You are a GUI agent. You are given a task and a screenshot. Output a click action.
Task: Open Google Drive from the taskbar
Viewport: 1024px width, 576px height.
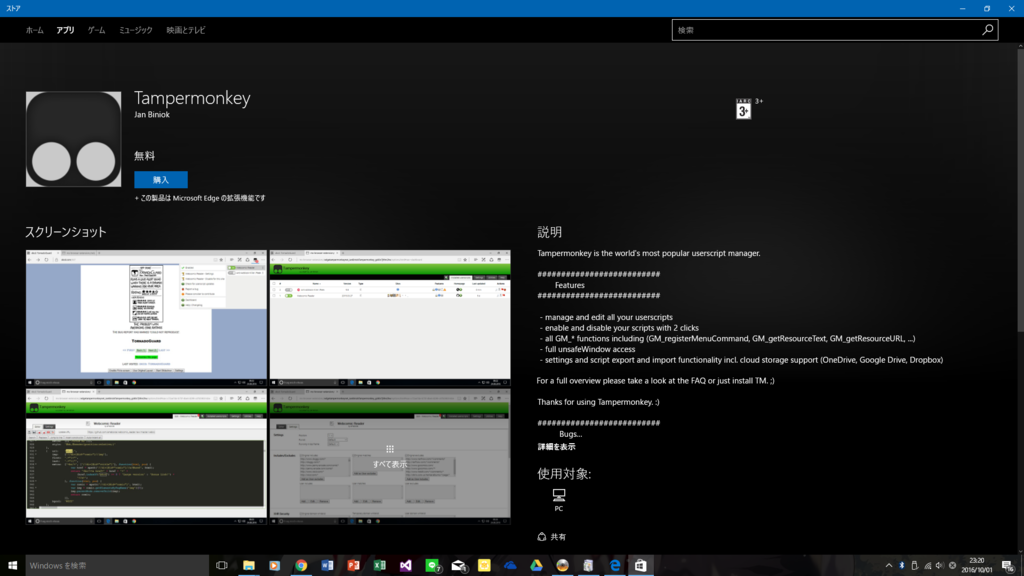[536, 566]
